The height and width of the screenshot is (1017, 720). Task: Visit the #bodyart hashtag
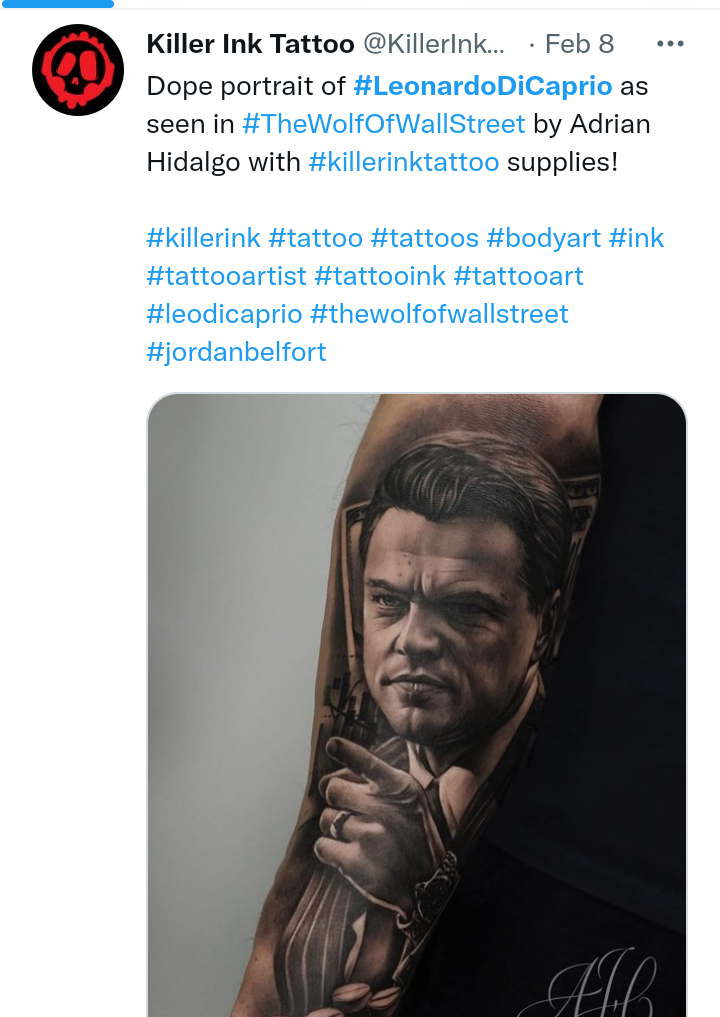click(x=544, y=238)
